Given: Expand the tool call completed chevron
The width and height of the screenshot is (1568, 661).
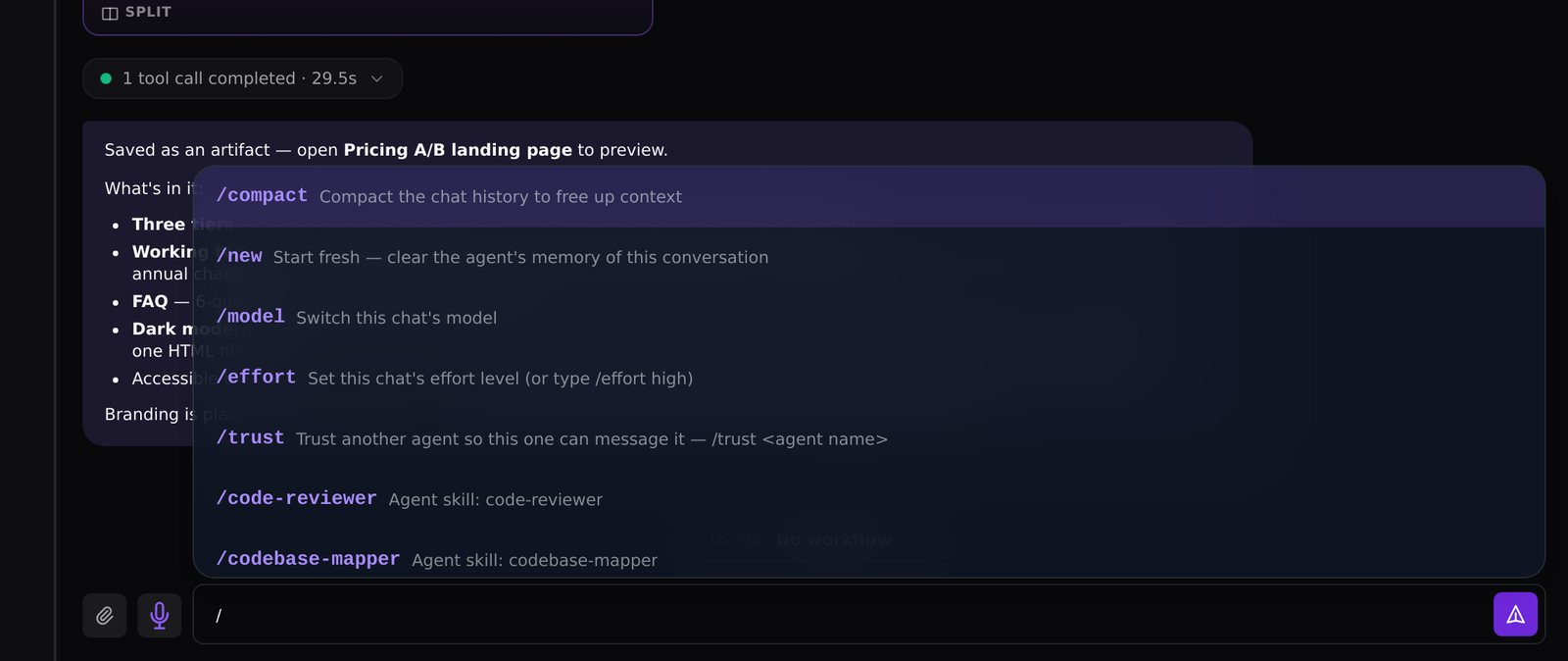Looking at the screenshot, I should [x=376, y=78].
